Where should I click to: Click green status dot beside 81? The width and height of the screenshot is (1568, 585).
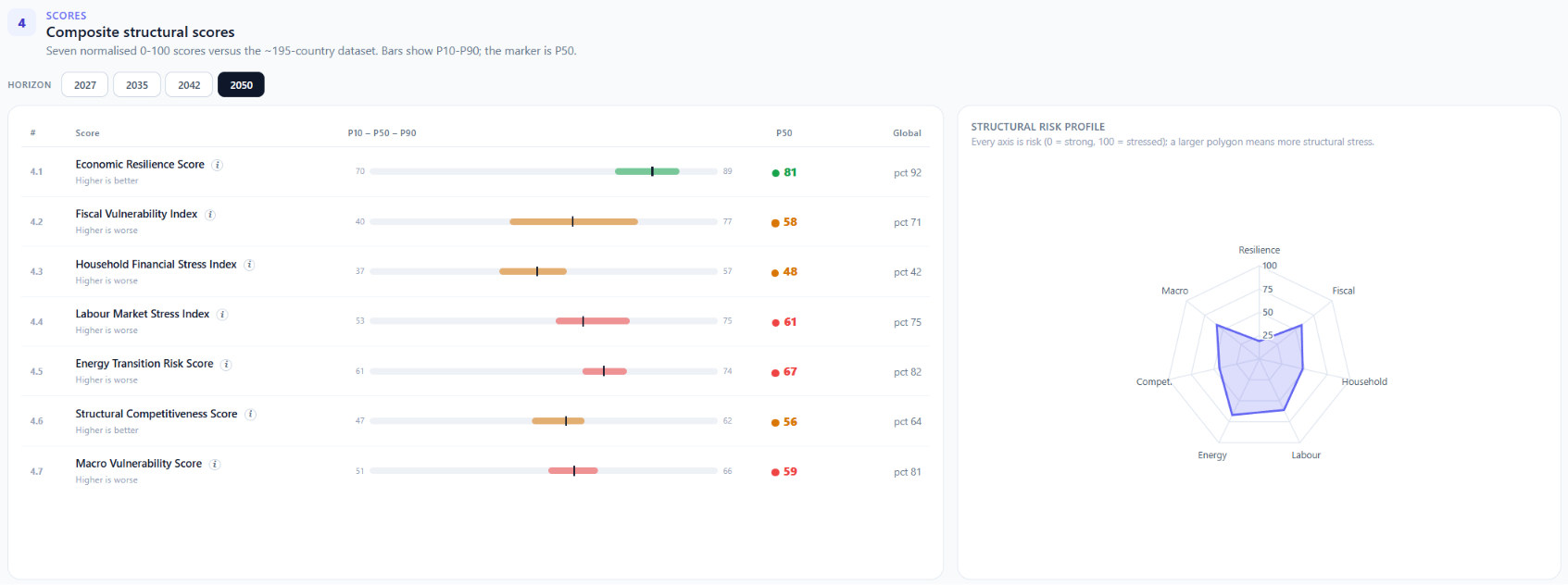(775, 173)
